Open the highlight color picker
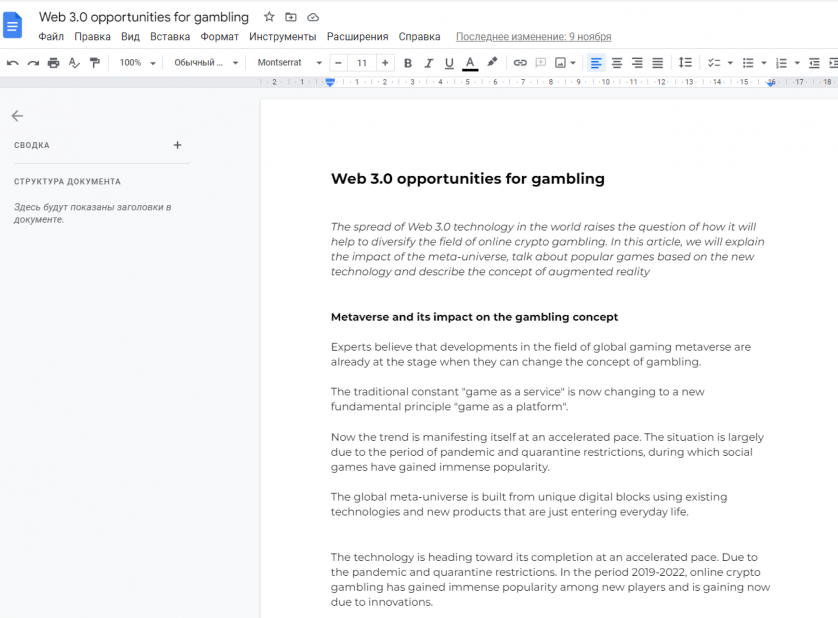This screenshot has height=618, width=838. 492,63
